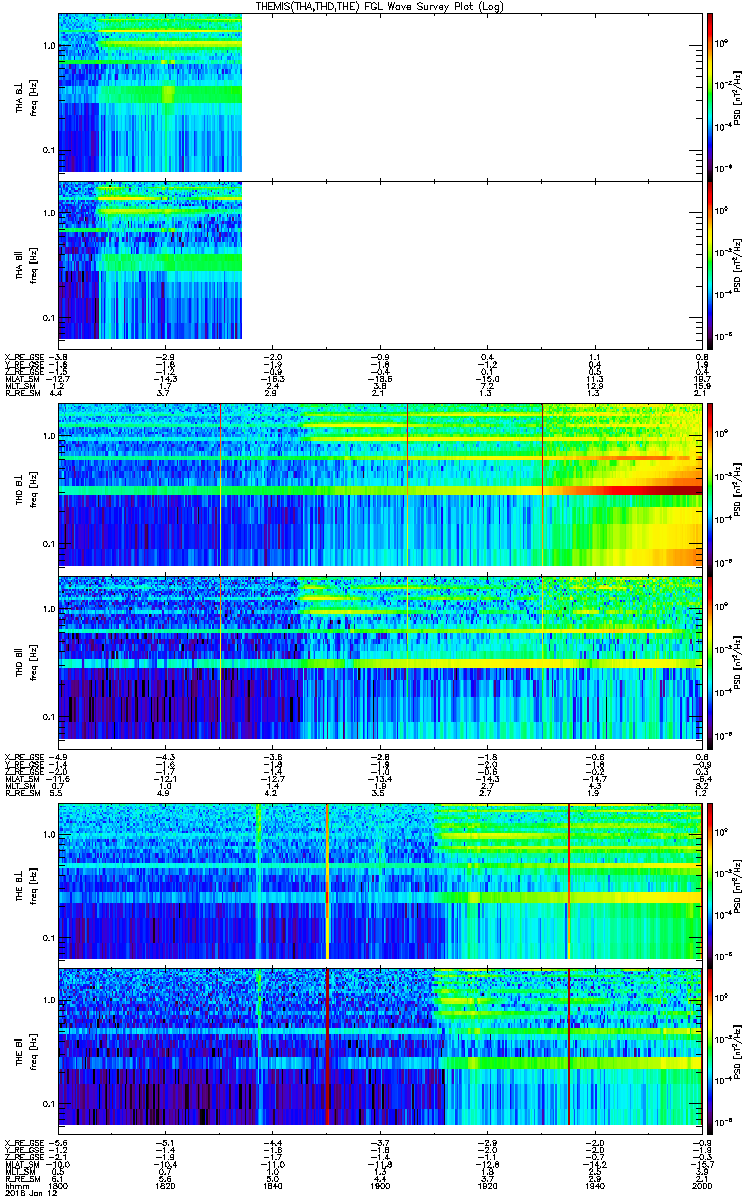Click the first red spike in THD B-perpendicular panel
This screenshot has height=1200, width=750.
220,486
